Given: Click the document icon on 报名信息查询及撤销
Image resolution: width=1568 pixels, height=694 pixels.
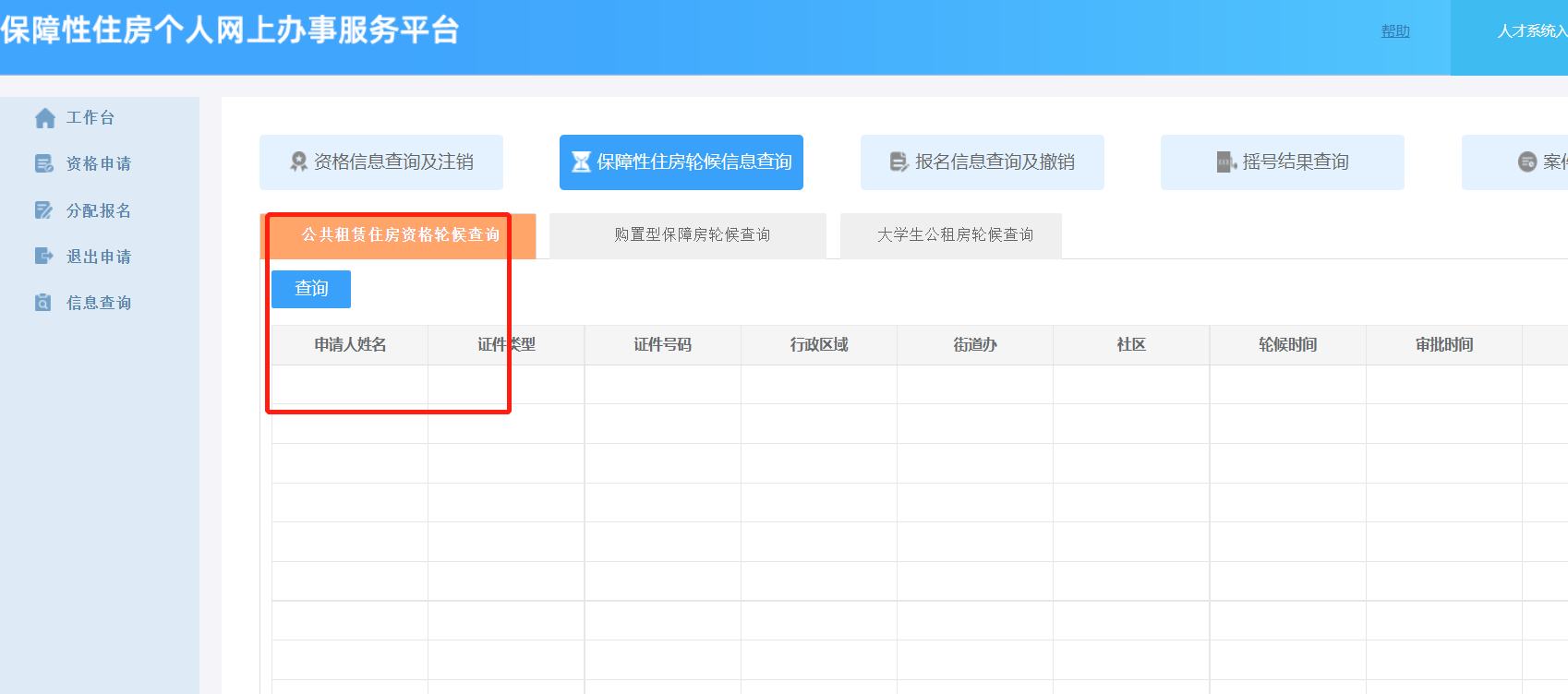Looking at the screenshot, I should tap(899, 162).
